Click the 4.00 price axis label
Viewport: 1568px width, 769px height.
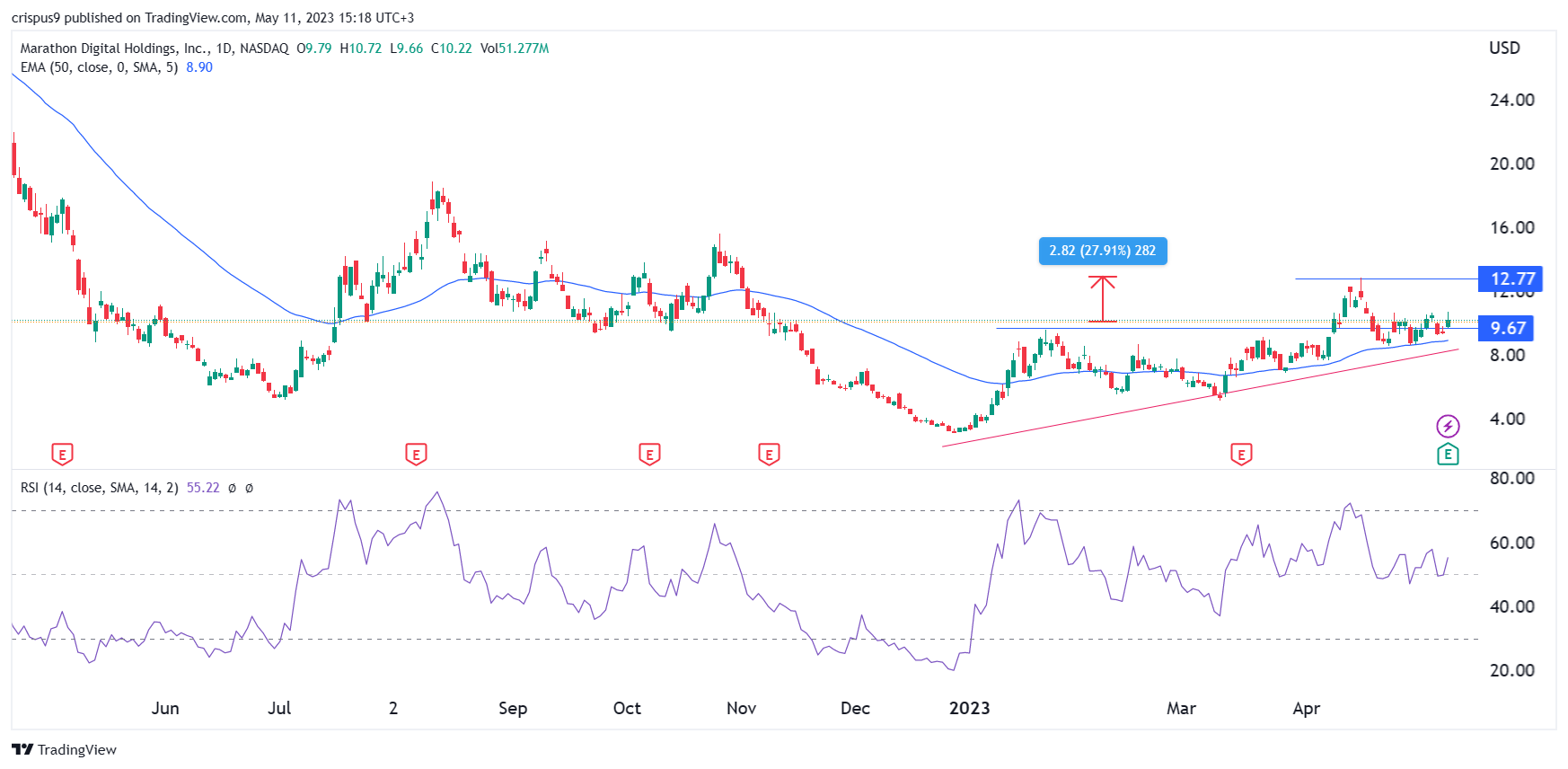(1506, 419)
